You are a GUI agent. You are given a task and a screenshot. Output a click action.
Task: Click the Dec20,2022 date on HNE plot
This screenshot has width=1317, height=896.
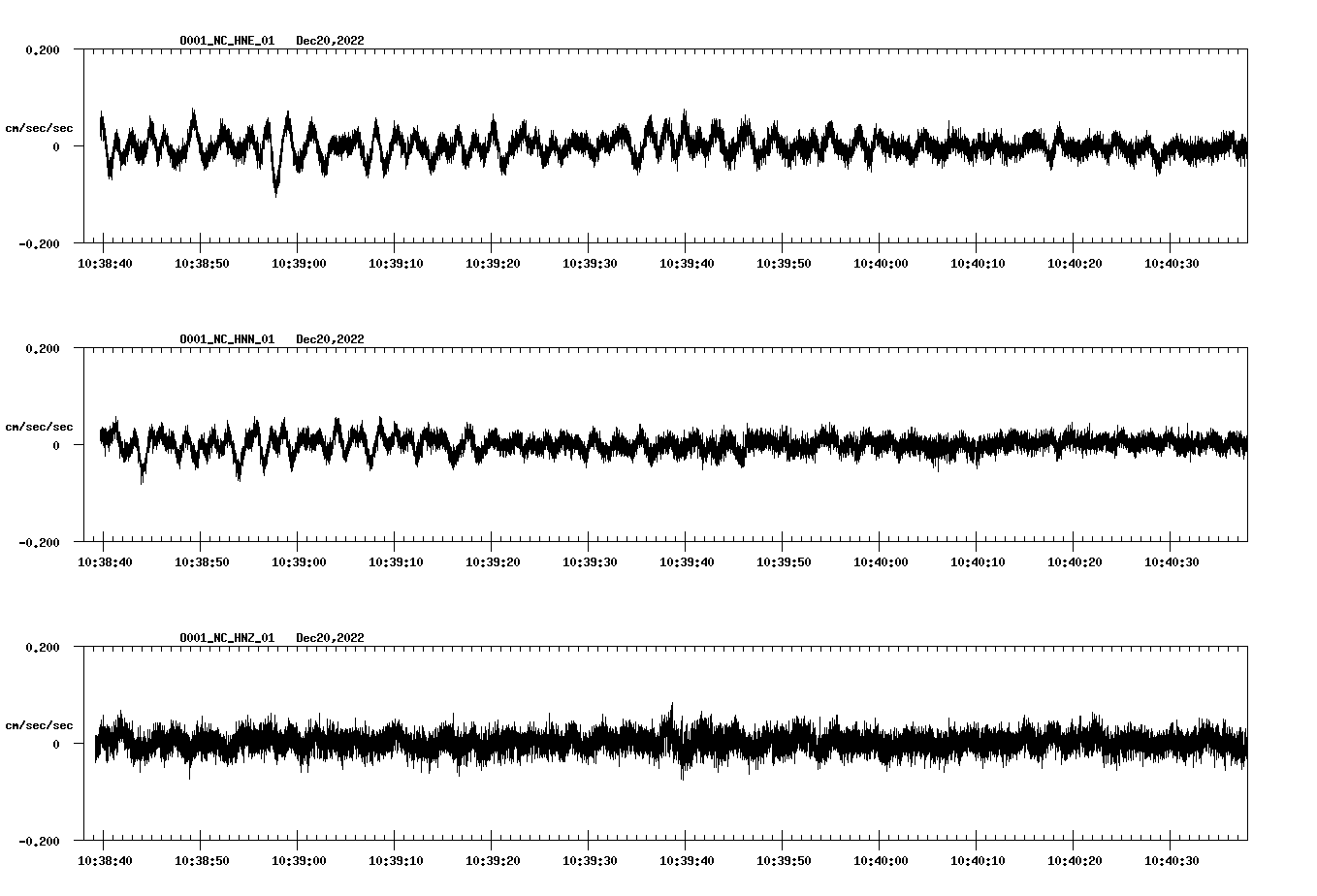[330, 41]
